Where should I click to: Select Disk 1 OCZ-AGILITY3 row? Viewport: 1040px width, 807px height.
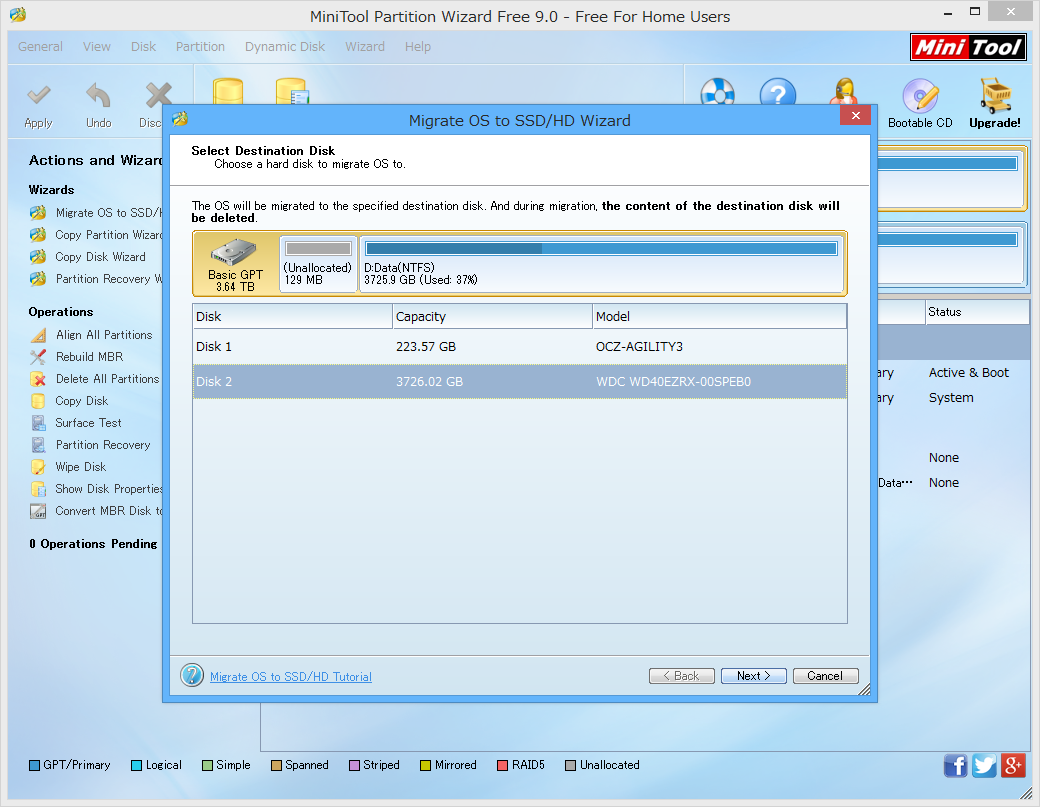pyautogui.click(x=520, y=347)
